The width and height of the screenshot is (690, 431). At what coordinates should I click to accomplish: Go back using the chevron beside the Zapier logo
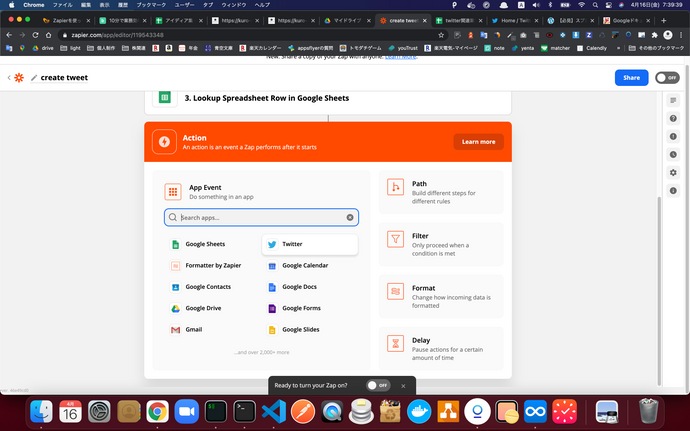pos(9,78)
